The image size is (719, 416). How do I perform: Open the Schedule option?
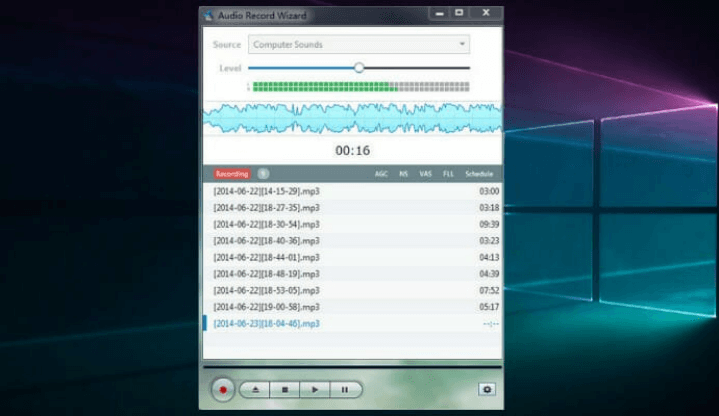click(479, 174)
